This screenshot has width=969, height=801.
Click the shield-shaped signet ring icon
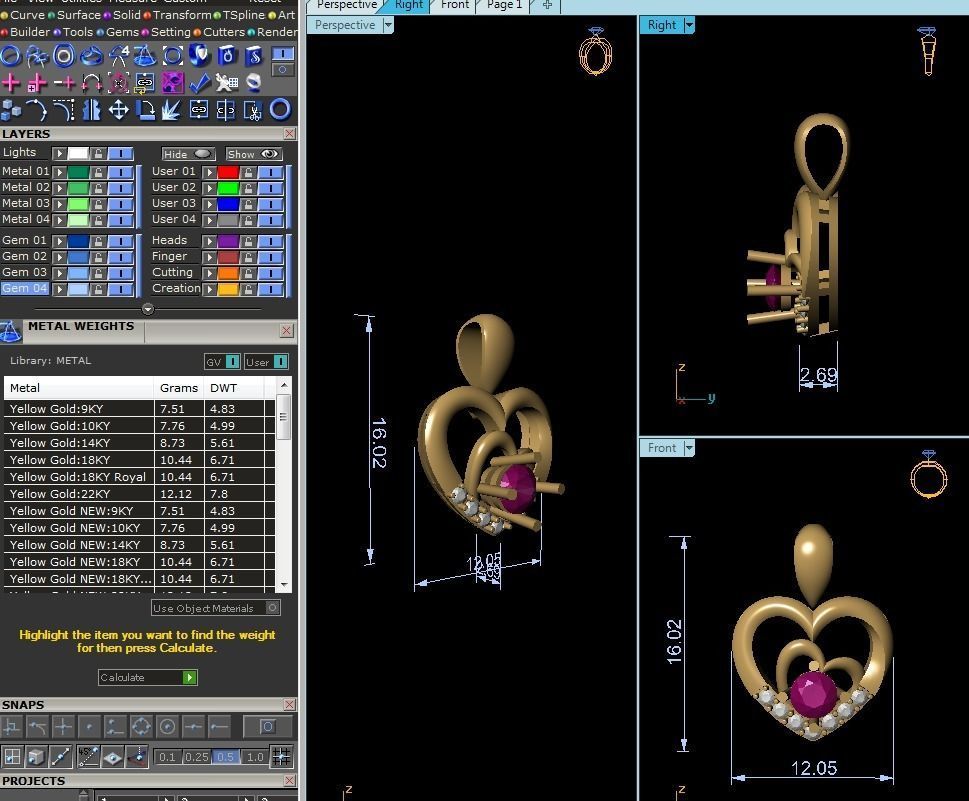199,56
